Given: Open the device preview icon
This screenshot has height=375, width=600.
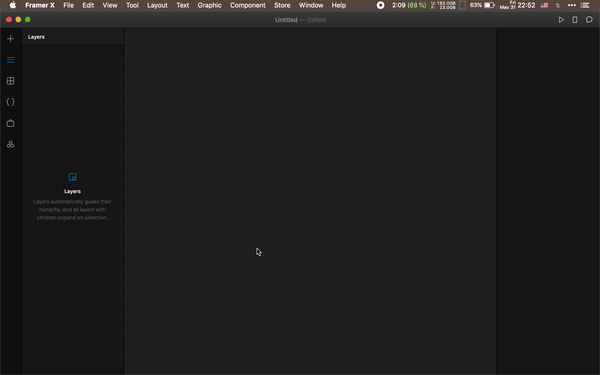Looking at the screenshot, I should 575,20.
